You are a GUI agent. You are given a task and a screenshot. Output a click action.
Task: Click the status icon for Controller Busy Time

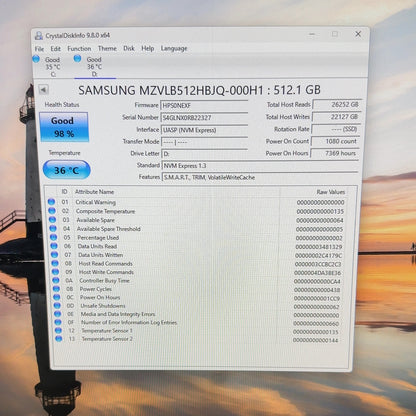point(56,281)
